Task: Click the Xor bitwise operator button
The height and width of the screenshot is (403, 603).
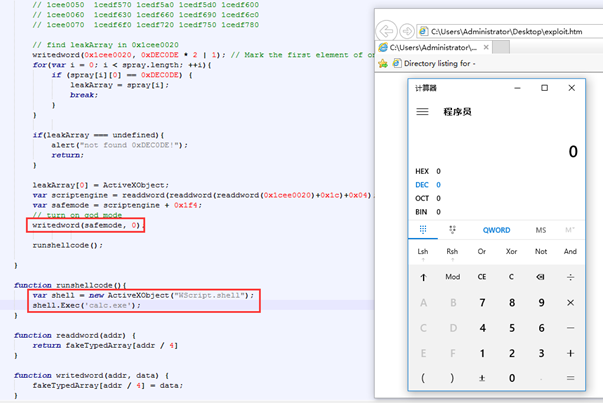Action: point(511,251)
